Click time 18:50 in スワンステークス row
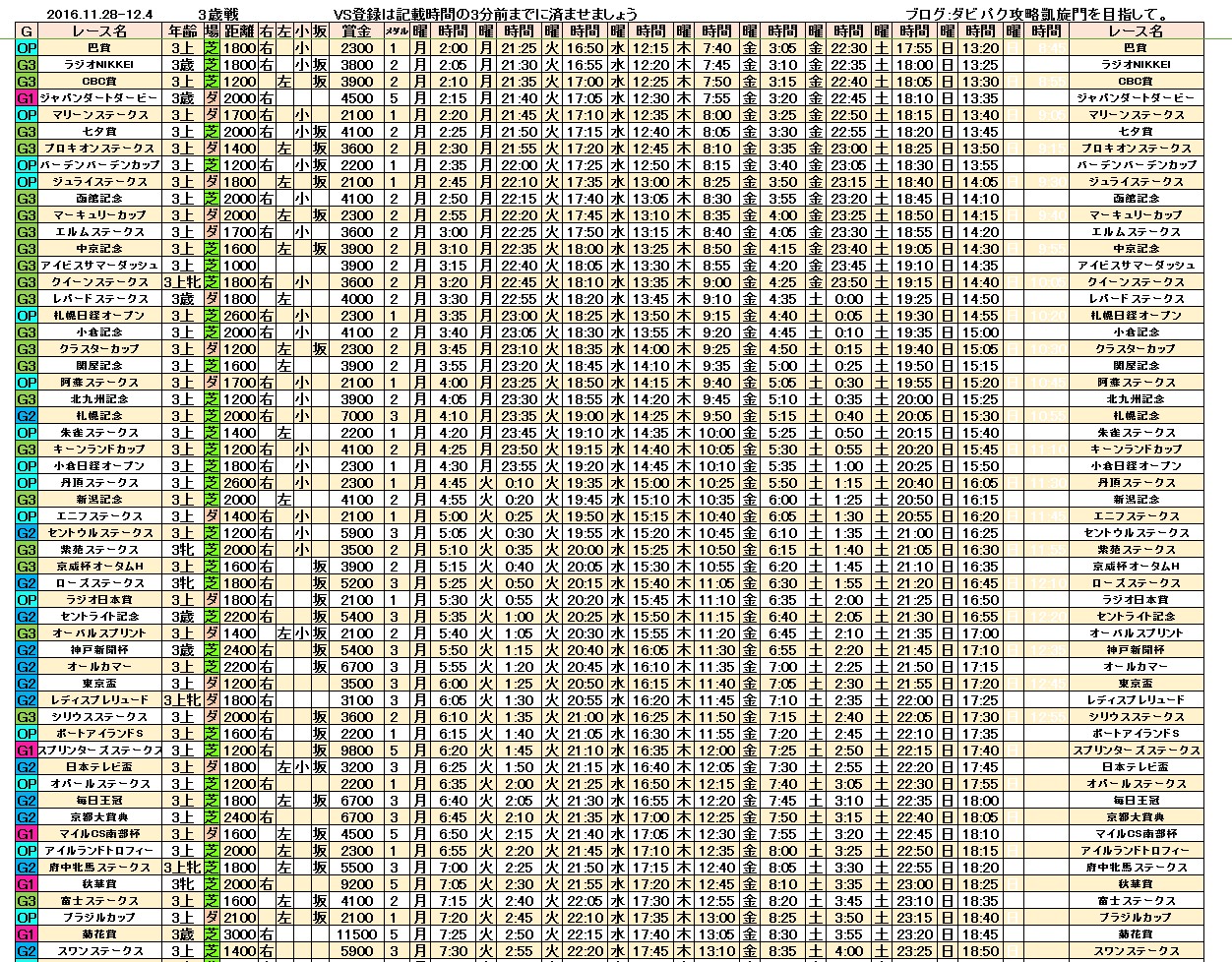 (x=980, y=951)
